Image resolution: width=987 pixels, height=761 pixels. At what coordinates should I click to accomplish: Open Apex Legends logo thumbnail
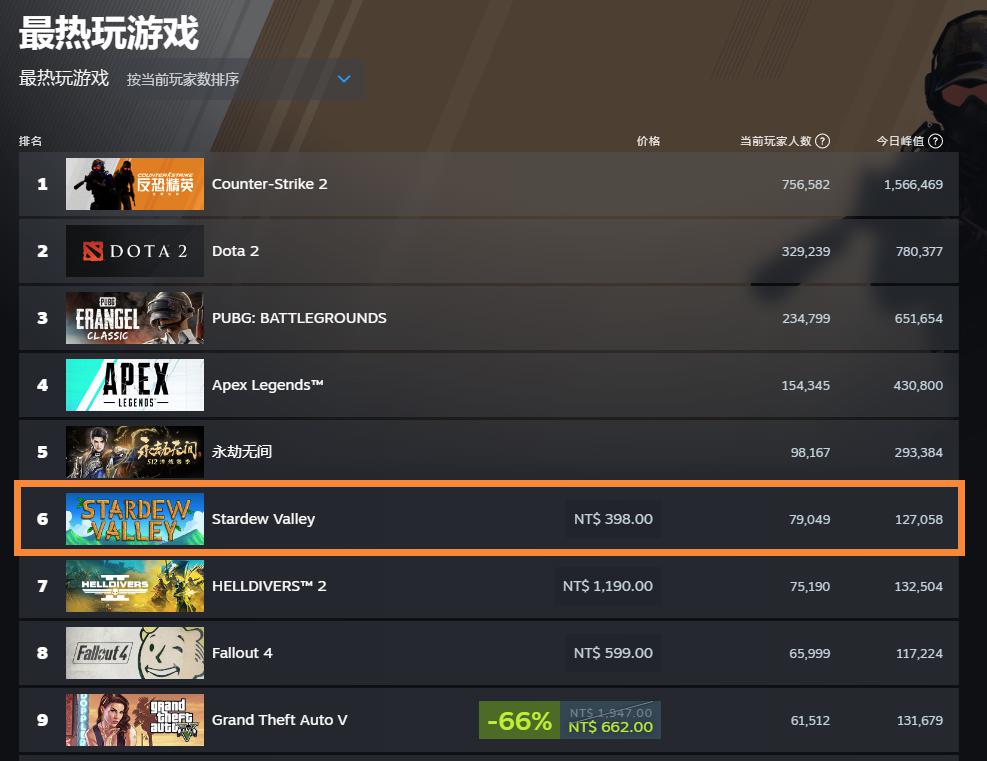[135, 385]
